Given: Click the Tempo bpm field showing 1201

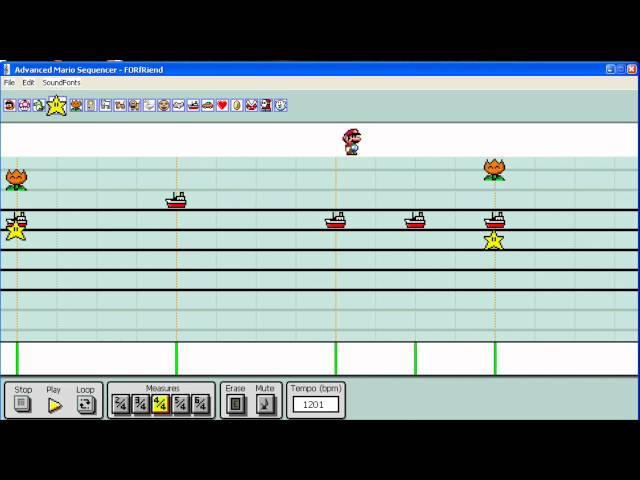Looking at the screenshot, I should [316, 404].
